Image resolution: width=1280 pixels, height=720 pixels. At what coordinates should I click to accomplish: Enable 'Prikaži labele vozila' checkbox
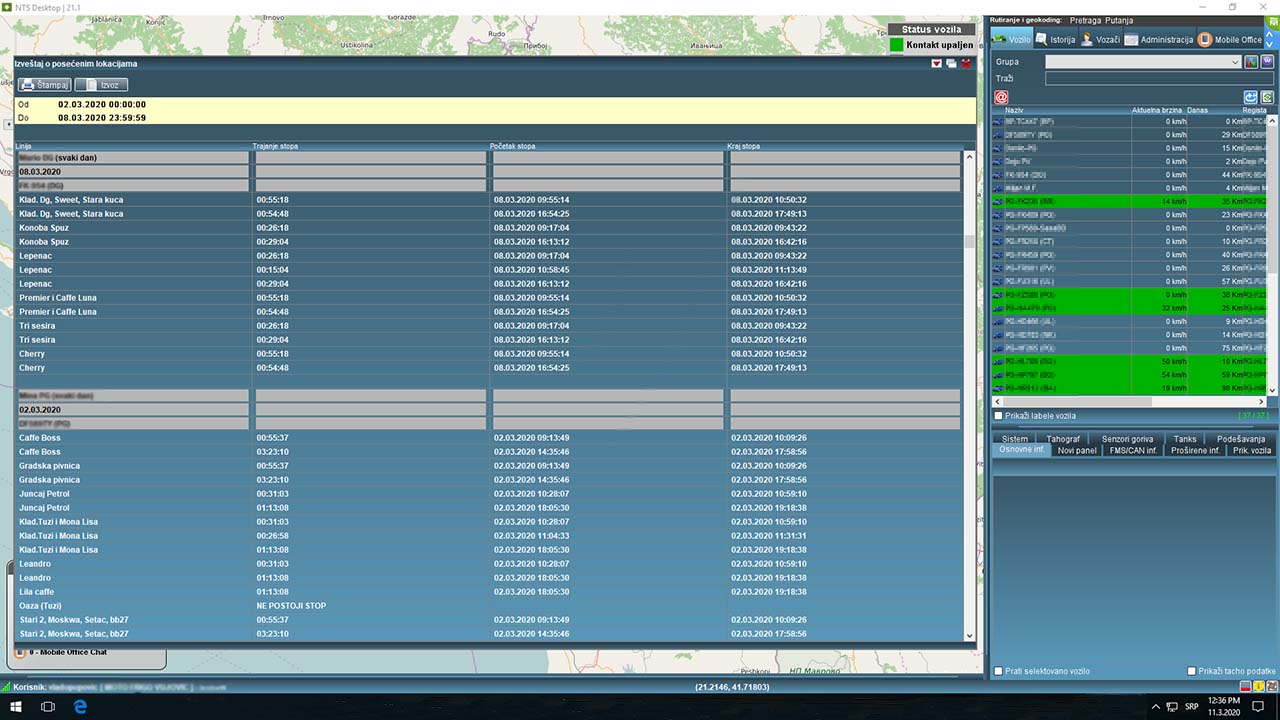click(x=998, y=416)
